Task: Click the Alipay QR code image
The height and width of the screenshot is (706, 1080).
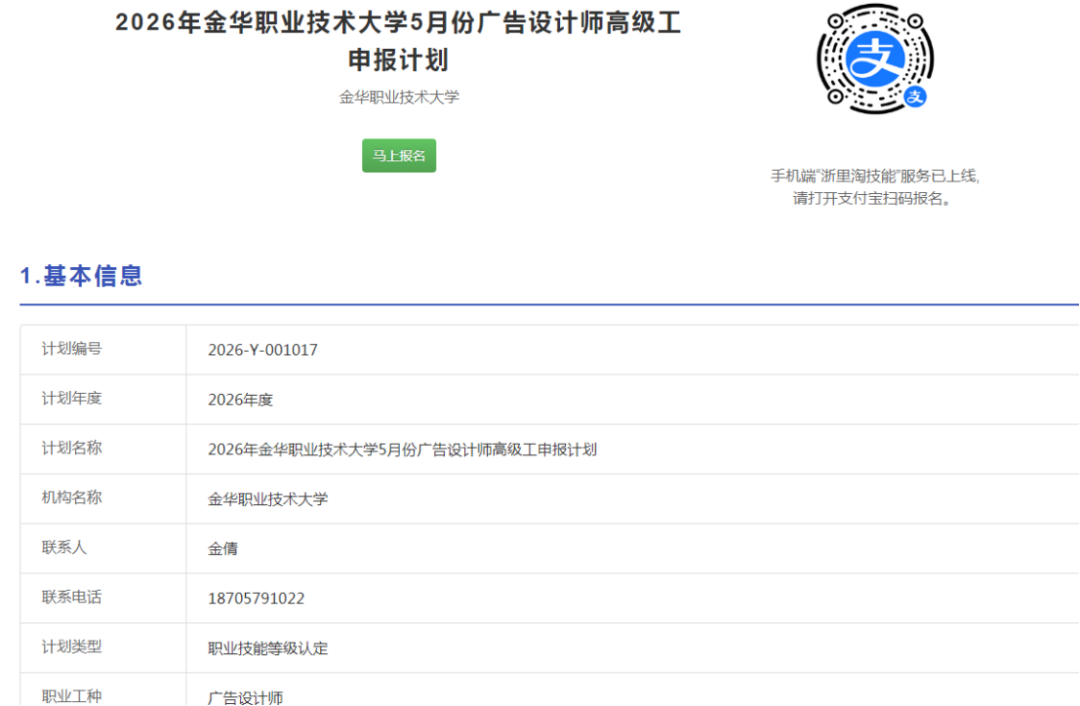Action: [875, 60]
